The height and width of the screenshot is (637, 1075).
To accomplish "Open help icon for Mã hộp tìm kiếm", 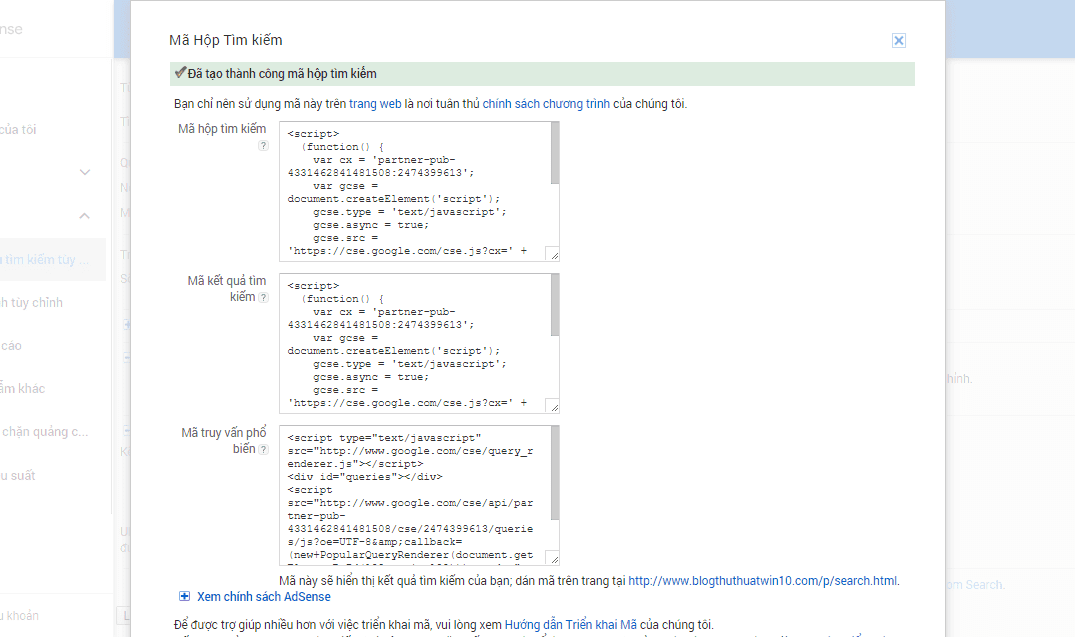I will coord(263,145).
